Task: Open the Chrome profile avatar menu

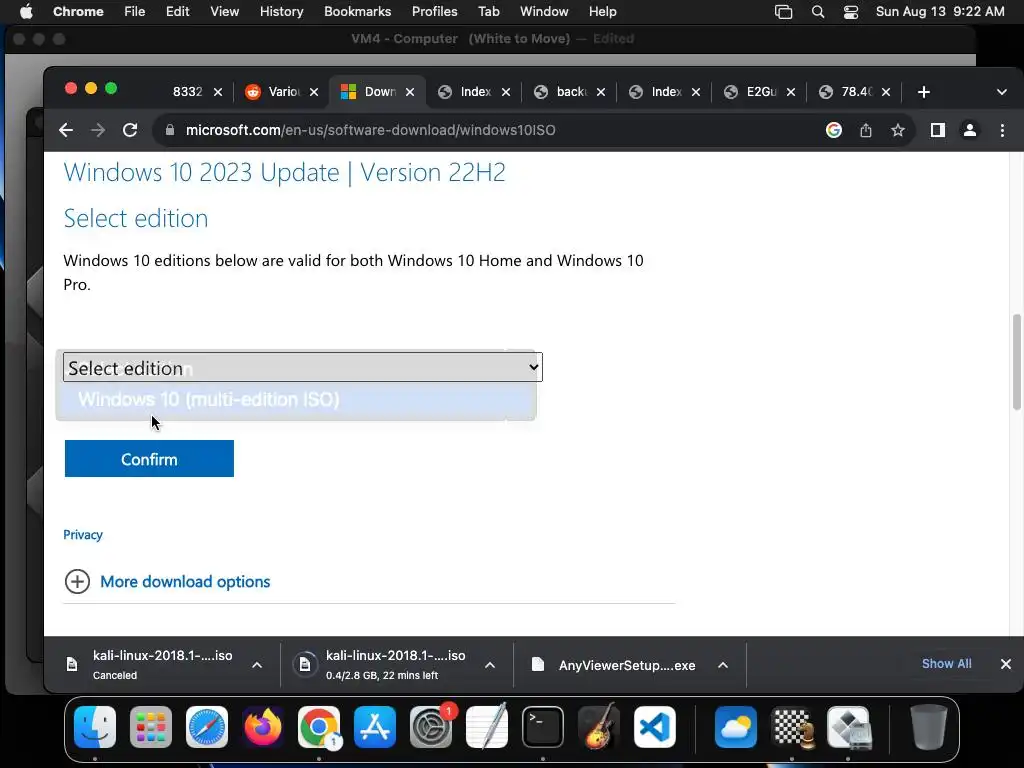Action: coord(970,130)
